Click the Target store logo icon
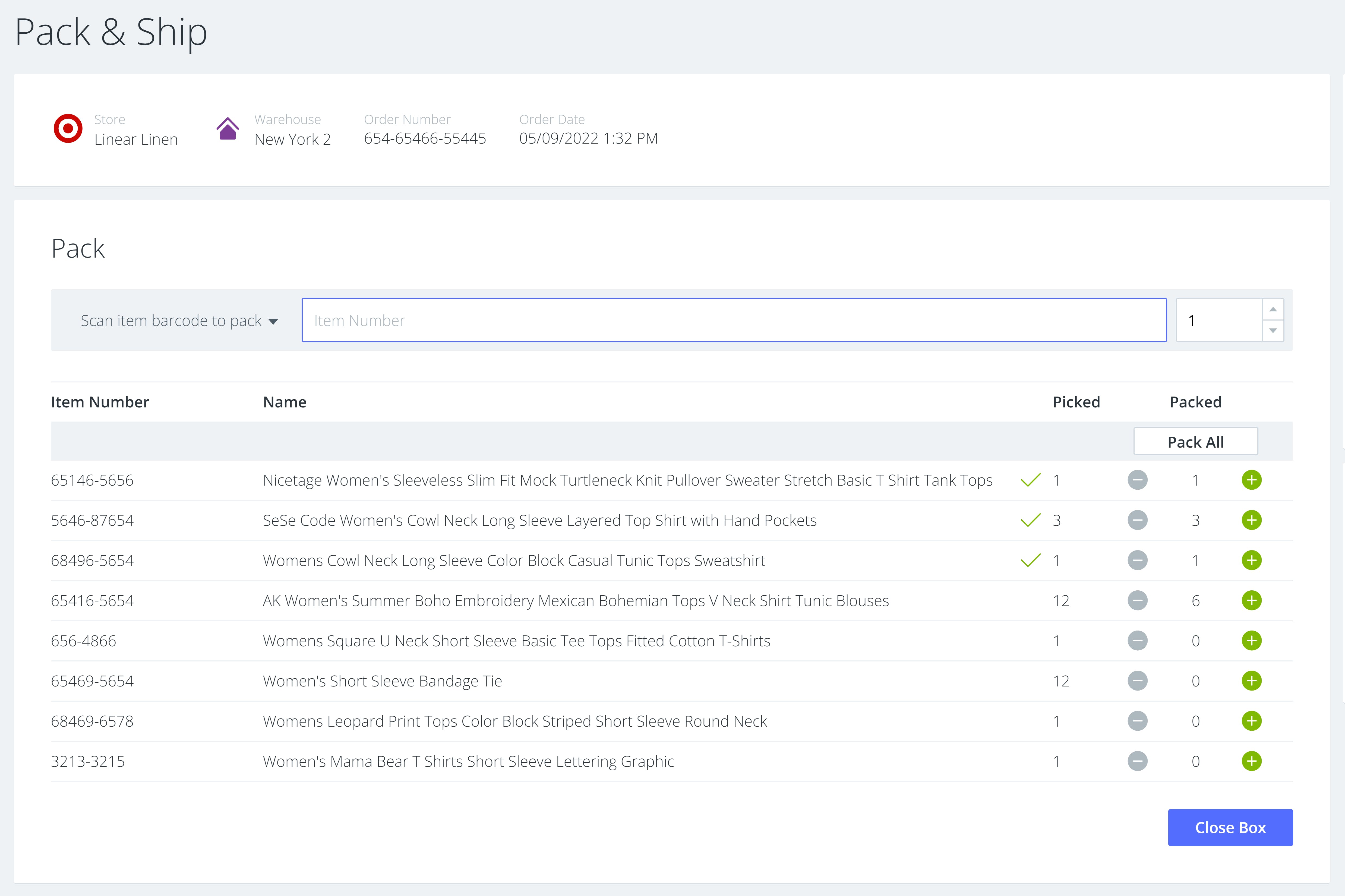1345x896 pixels. 68,129
